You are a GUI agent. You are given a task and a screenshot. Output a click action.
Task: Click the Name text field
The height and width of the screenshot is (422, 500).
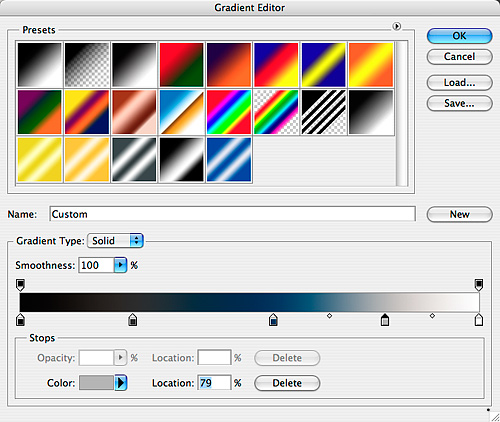(x=232, y=214)
